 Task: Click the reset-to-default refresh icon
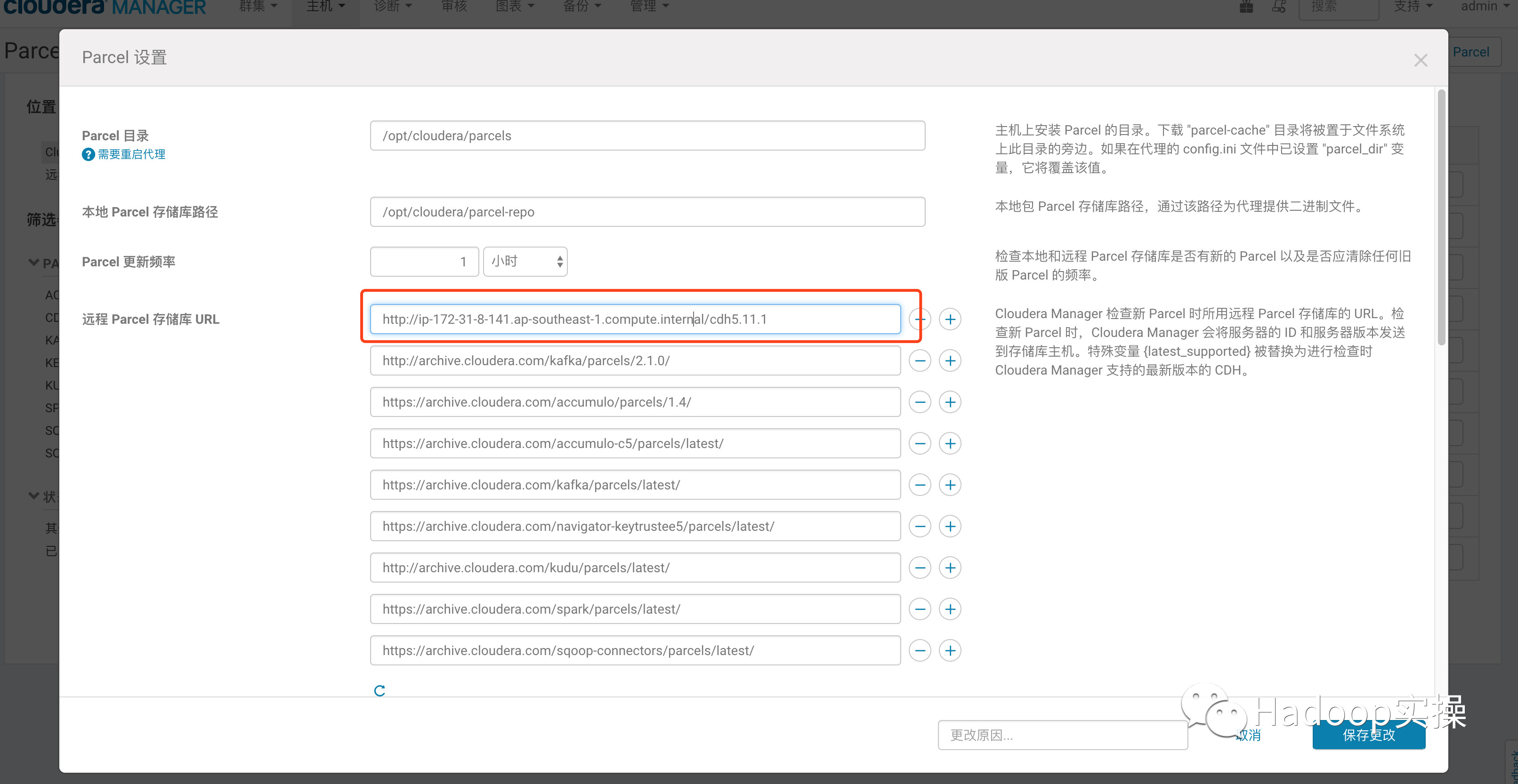(379, 690)
